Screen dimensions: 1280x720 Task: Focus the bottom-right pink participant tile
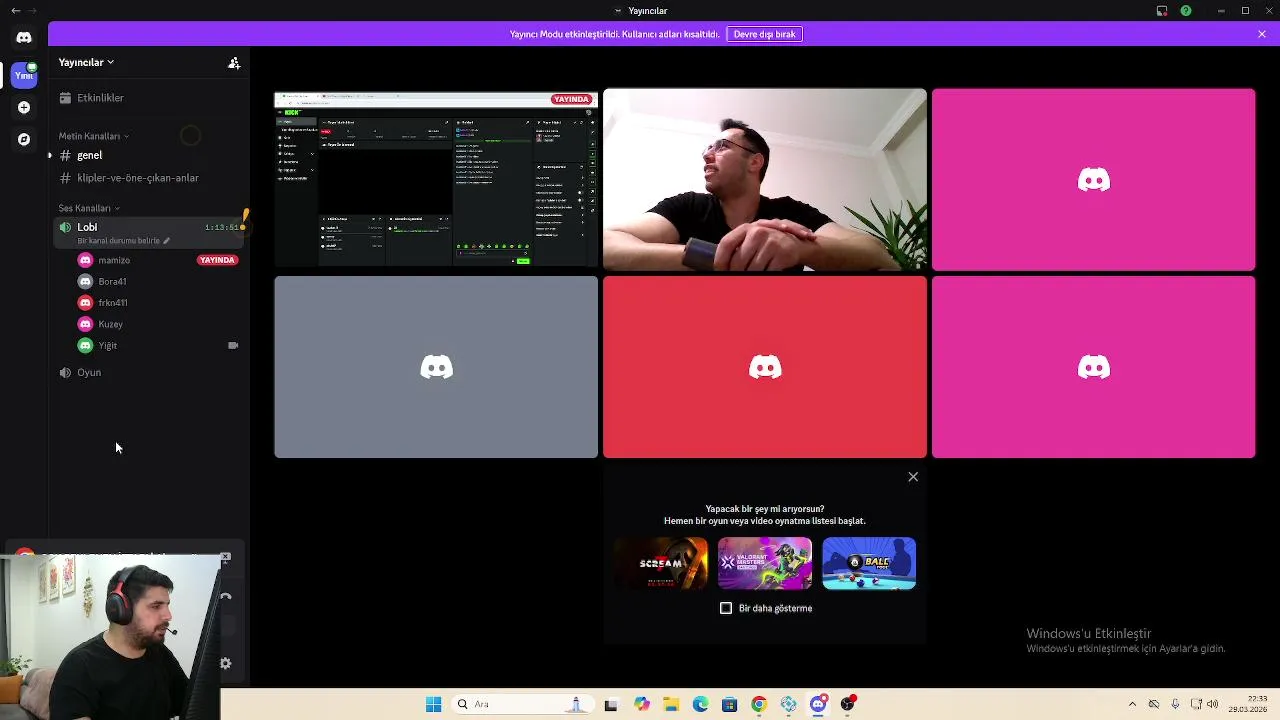pos(1094,367)
